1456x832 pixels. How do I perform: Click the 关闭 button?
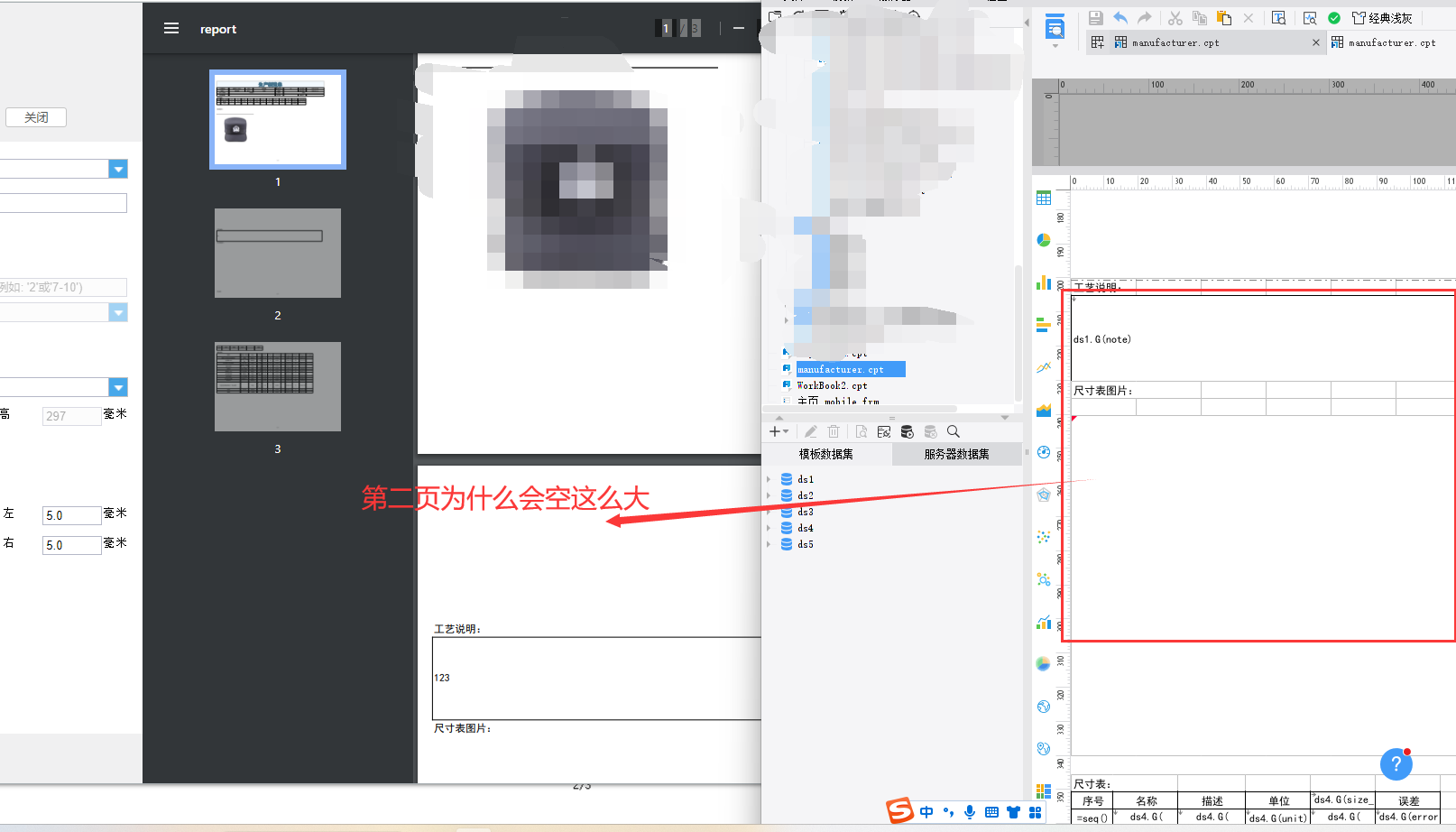click(x=36, y=117)
